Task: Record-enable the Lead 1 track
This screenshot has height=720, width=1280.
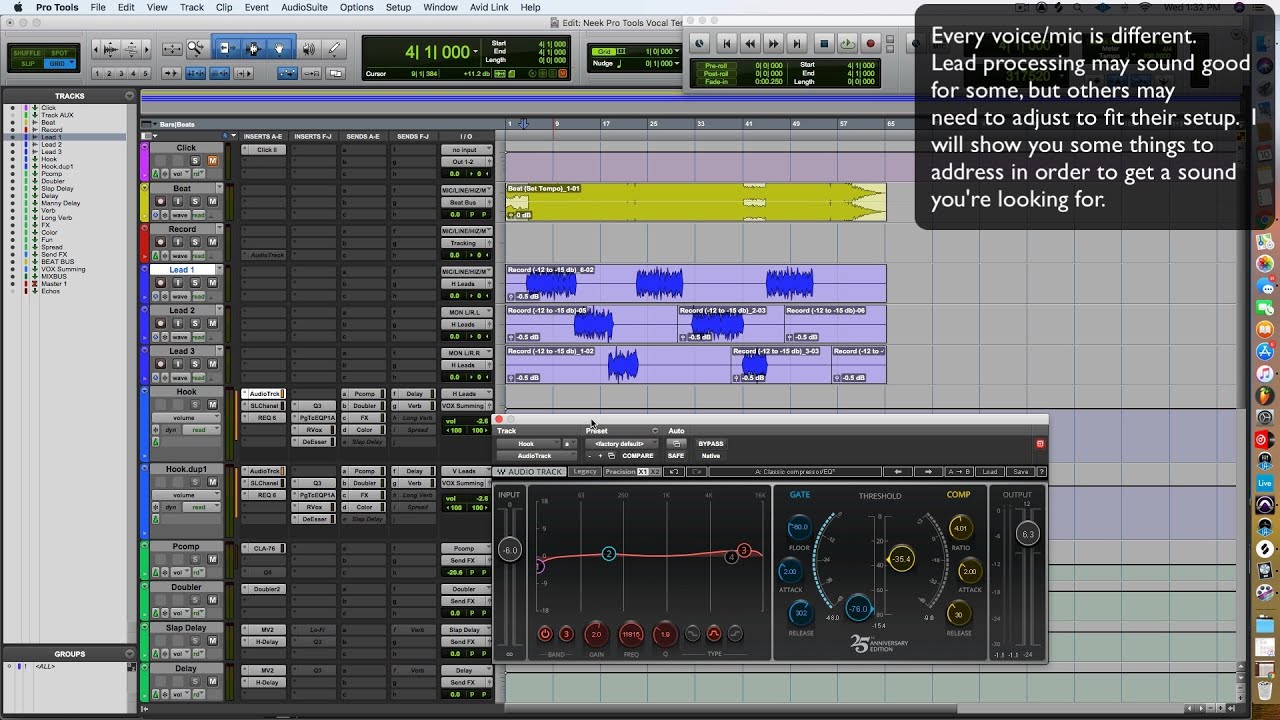Action: [161, 283]
